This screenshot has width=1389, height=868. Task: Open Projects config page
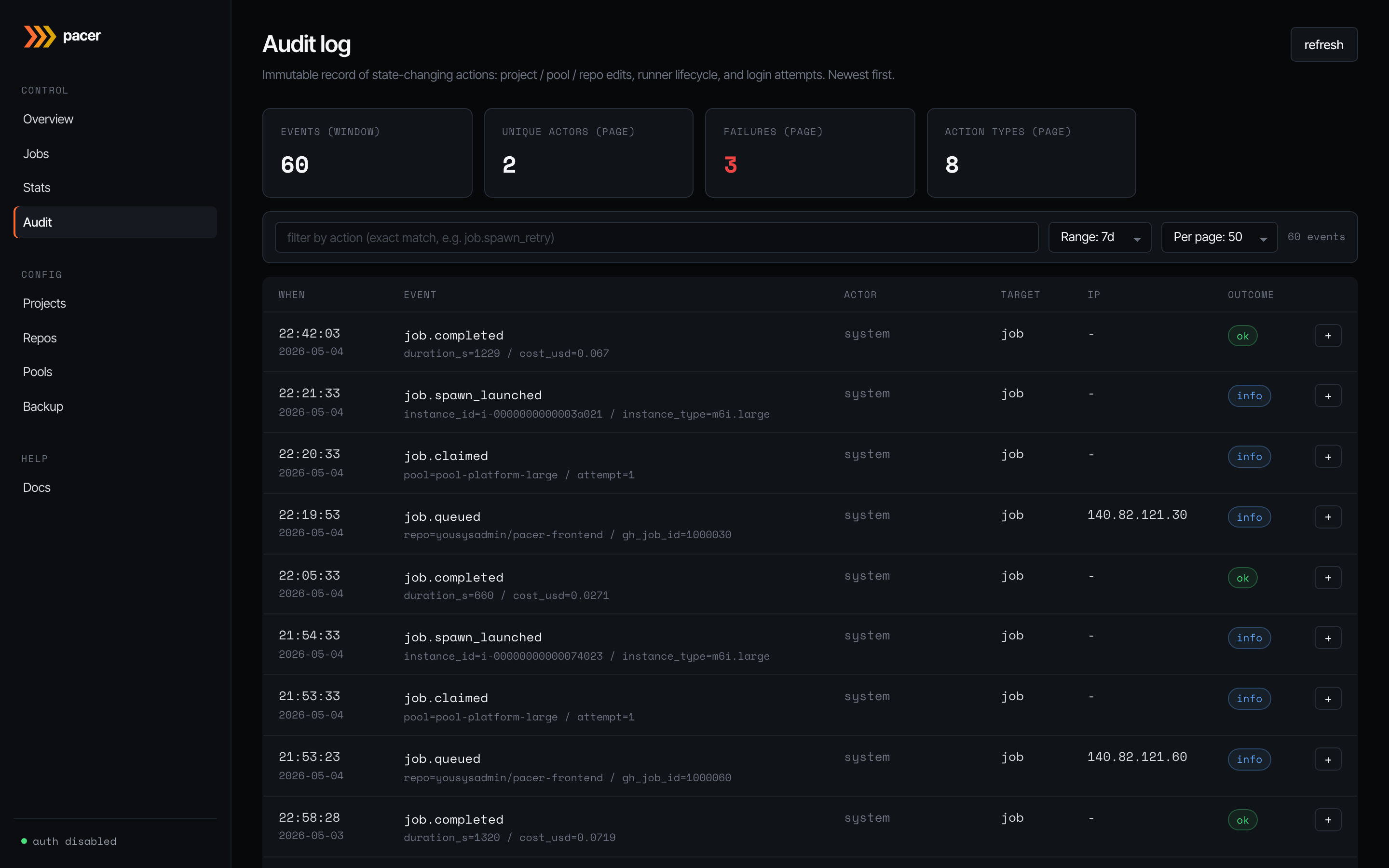[x=44, y=303]
